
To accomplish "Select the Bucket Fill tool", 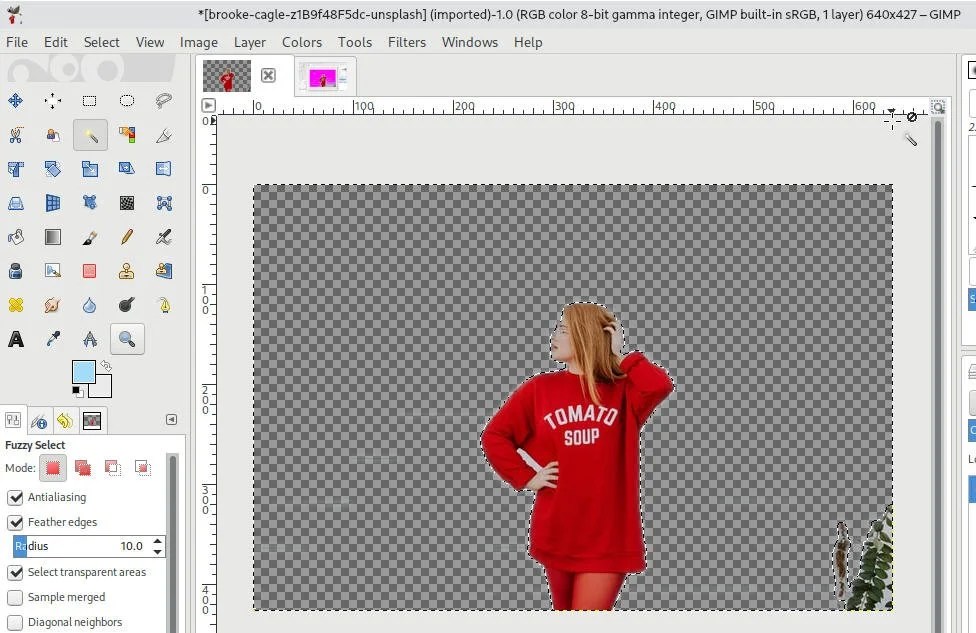I will tap(16, 237).
